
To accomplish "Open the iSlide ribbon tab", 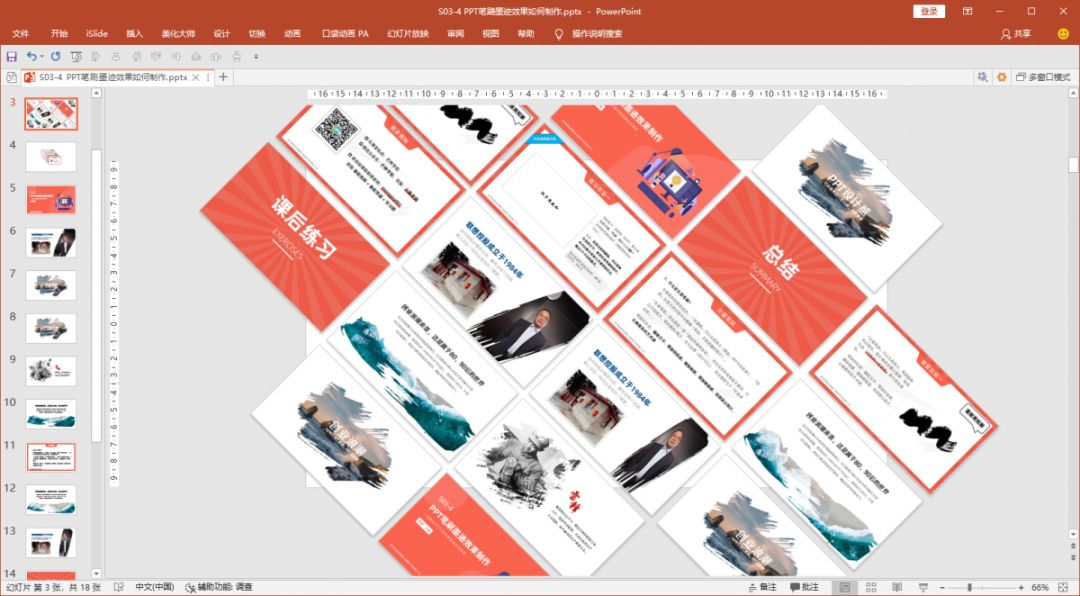I will pos(97,34).
